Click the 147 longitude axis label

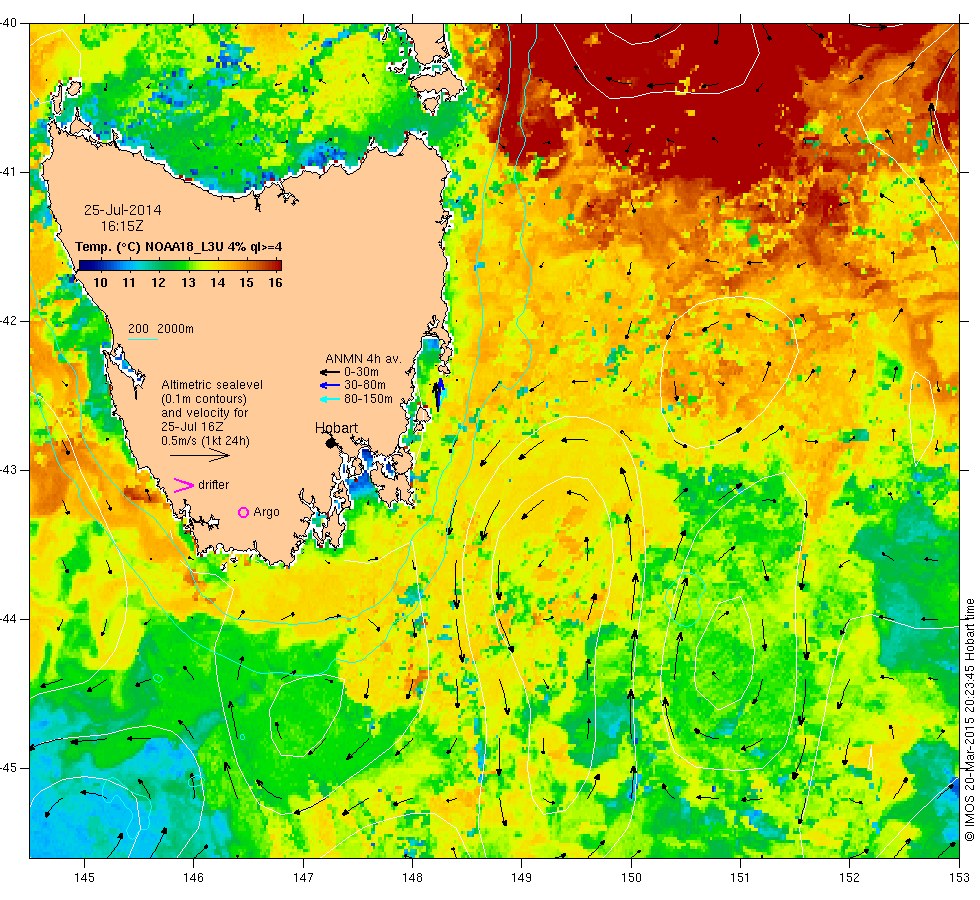pos(303,878)
